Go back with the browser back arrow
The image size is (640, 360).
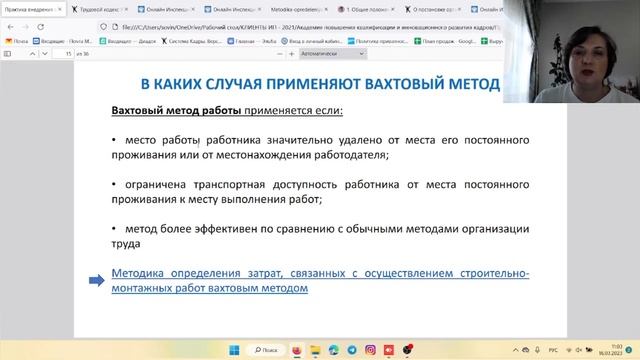coord(11,27)
